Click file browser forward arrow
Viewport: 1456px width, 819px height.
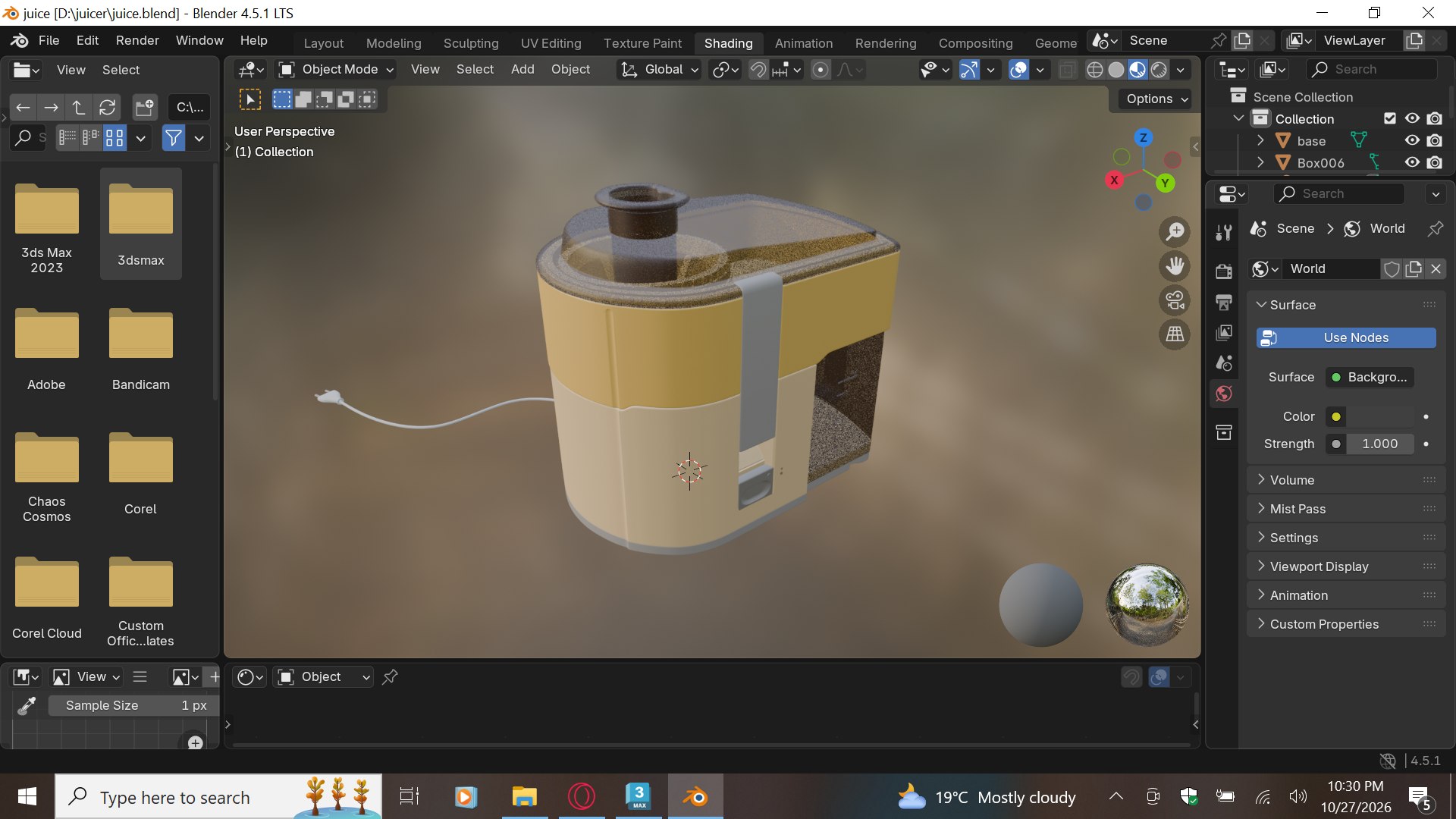point(51,107)
